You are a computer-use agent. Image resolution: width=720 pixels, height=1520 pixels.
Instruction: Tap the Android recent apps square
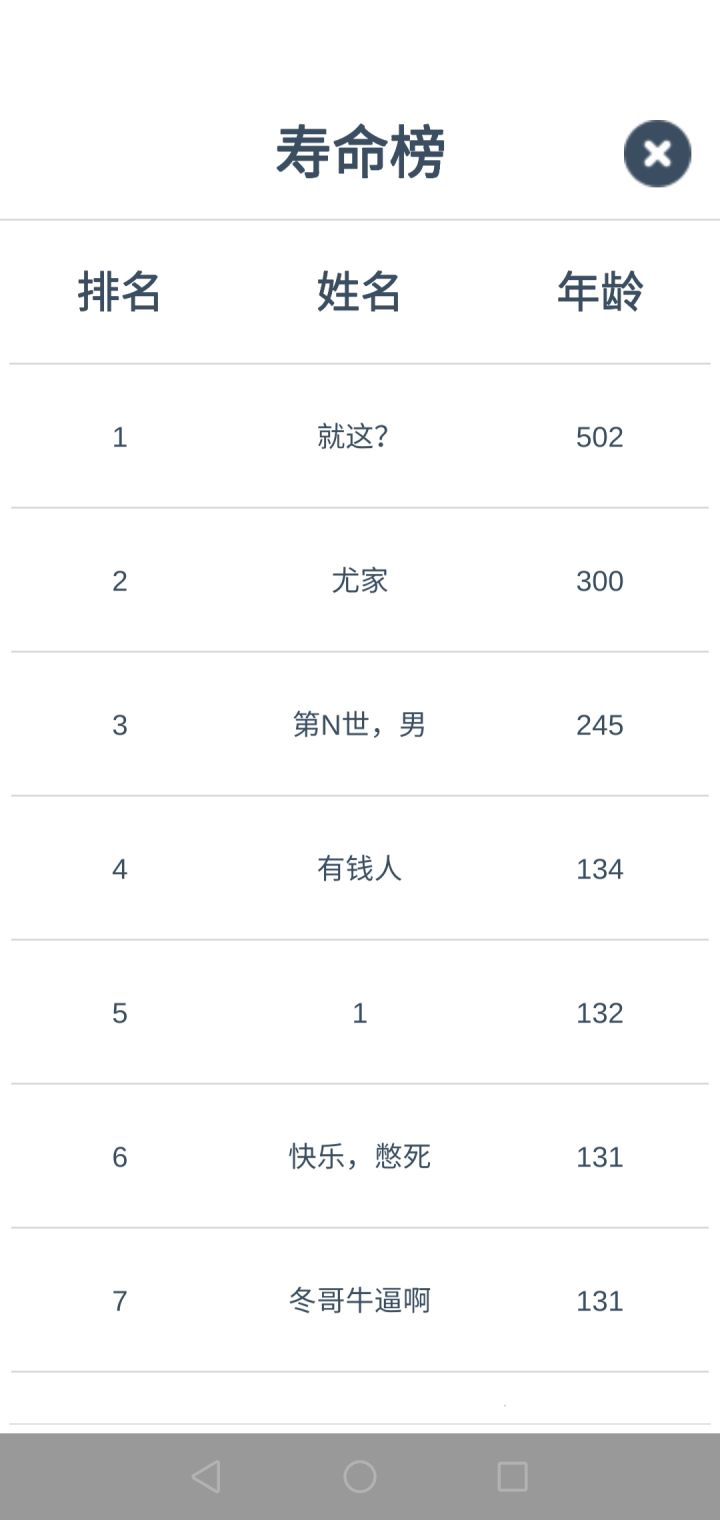click(x=512, y=1476)
